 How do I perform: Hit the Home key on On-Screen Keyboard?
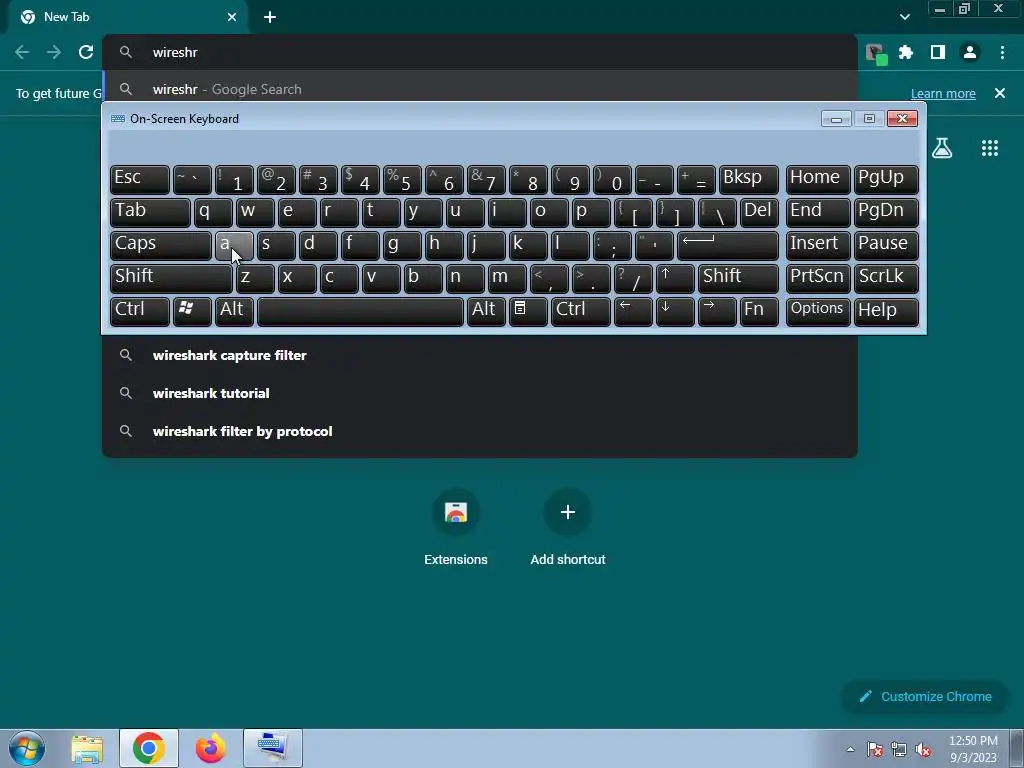point(818,179)
